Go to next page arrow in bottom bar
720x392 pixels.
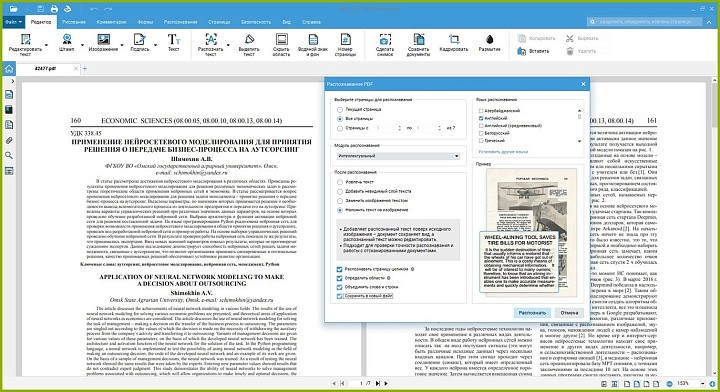[x=386, y=383]
